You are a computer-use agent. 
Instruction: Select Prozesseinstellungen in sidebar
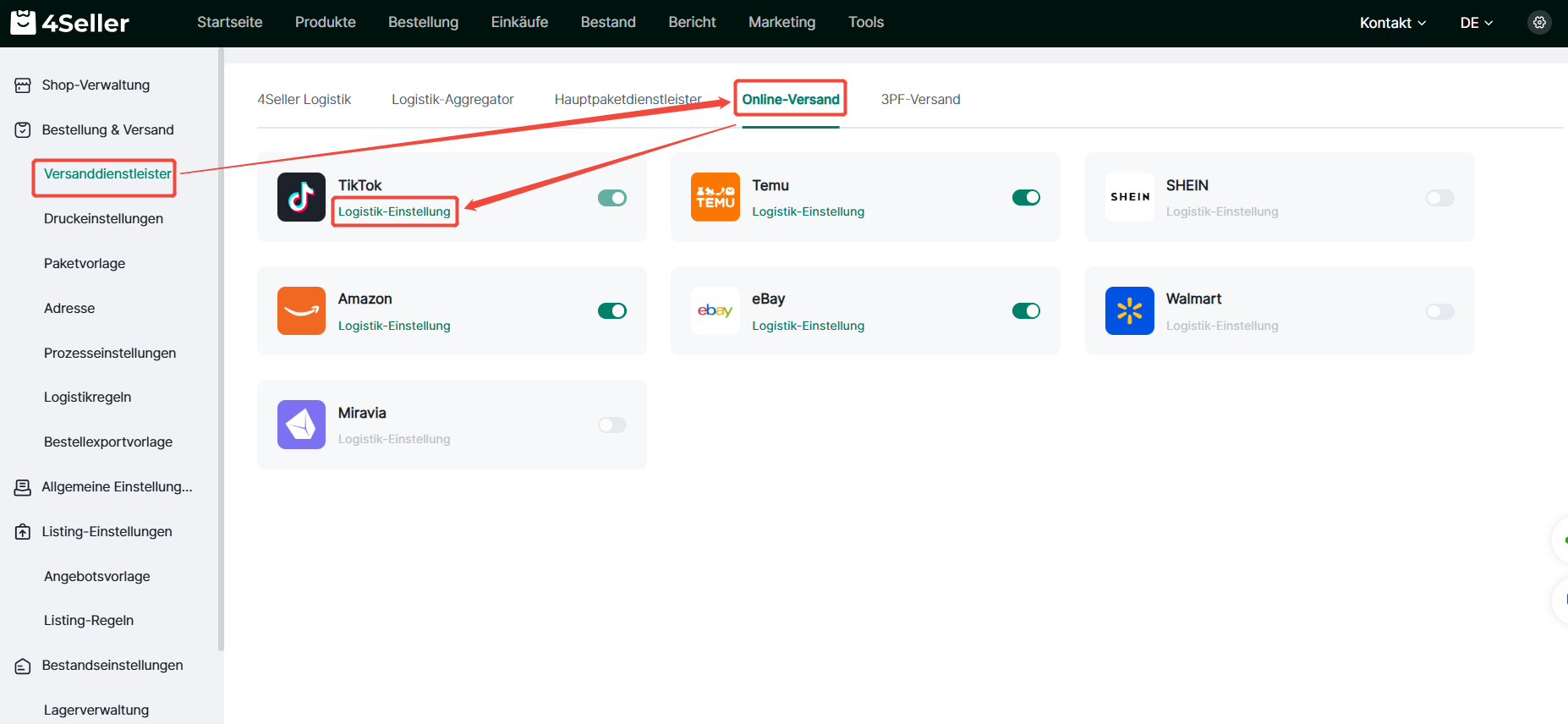point(110,354)
